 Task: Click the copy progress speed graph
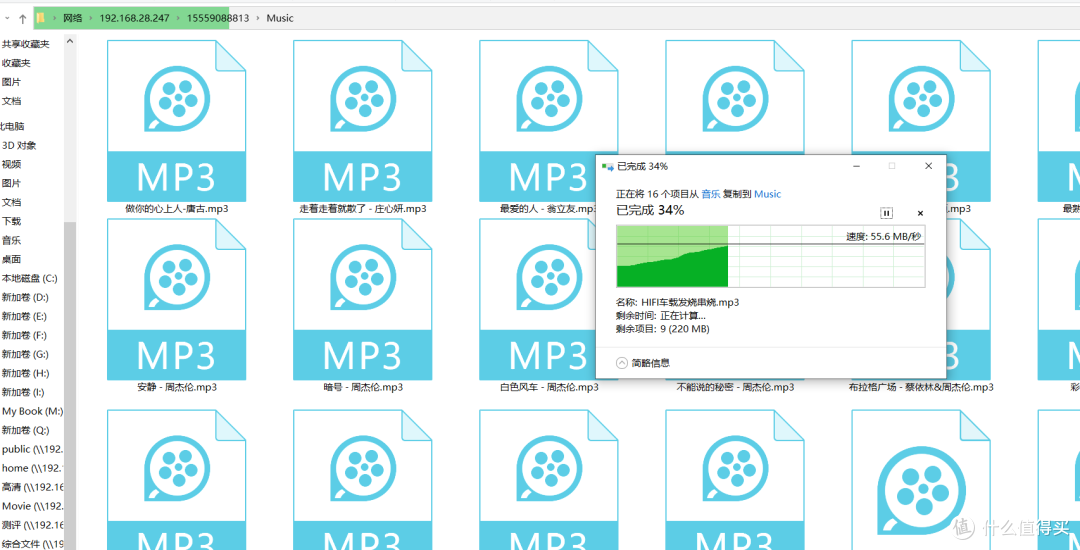(771, 256)
